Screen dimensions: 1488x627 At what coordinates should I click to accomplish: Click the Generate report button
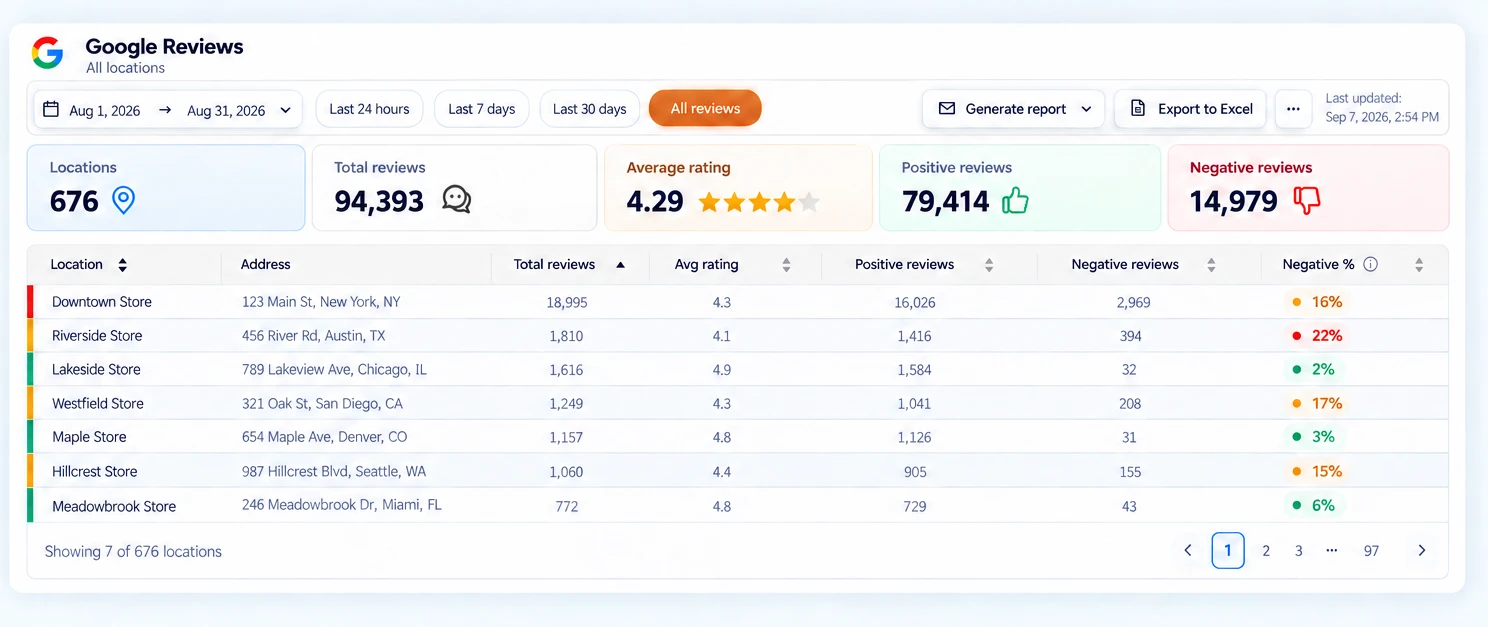[x=1013, y=109]
